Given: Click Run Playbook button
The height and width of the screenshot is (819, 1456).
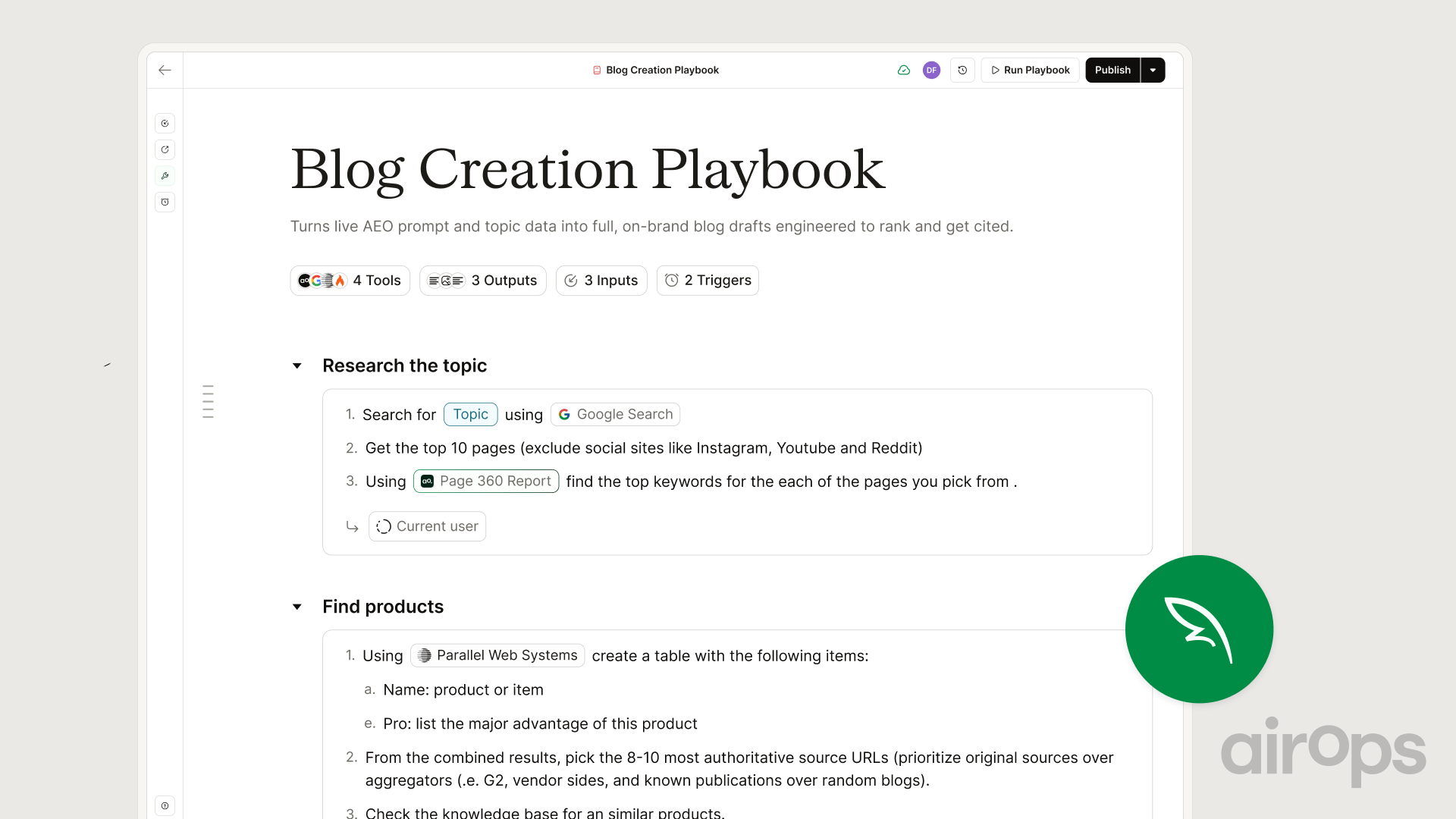Looking at the screenshot, I should coord(1030,70).
